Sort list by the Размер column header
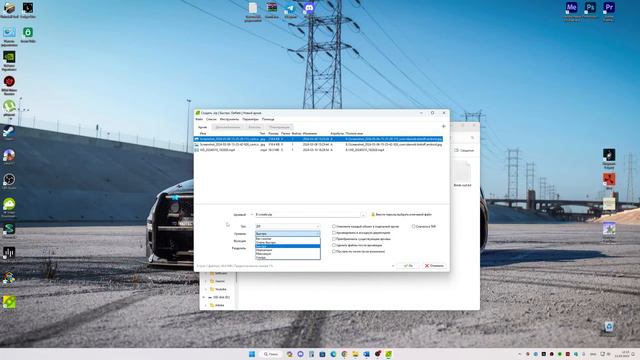 click(x=273, y=133)
